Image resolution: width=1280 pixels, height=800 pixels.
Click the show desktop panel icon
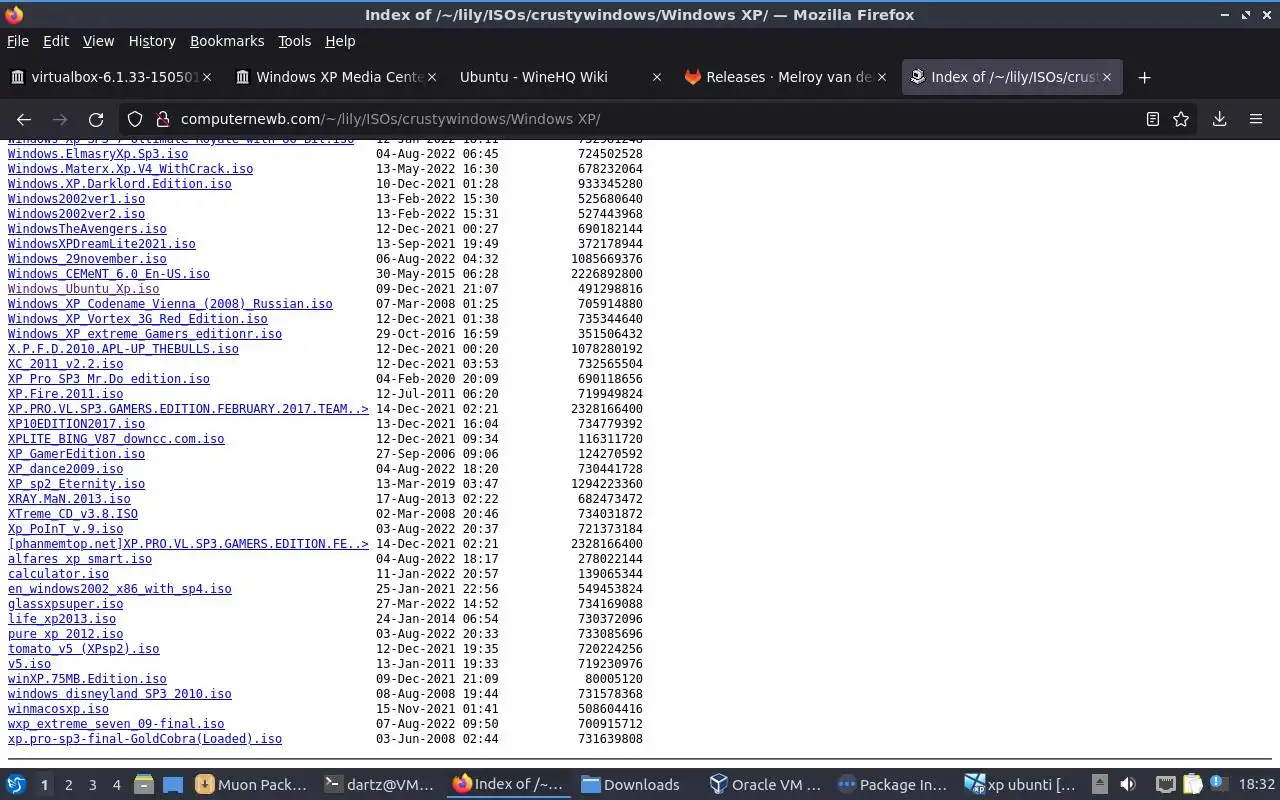[x=172, y=785]
